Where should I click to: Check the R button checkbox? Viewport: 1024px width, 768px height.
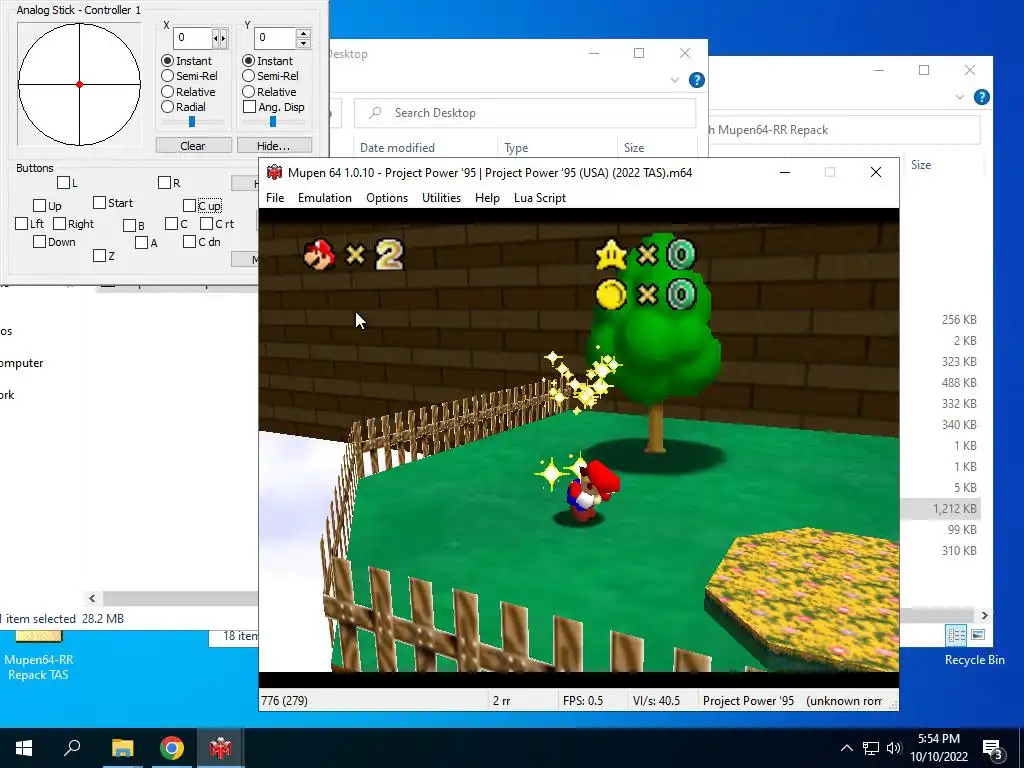pyautogui.click(x=164, y=183)
